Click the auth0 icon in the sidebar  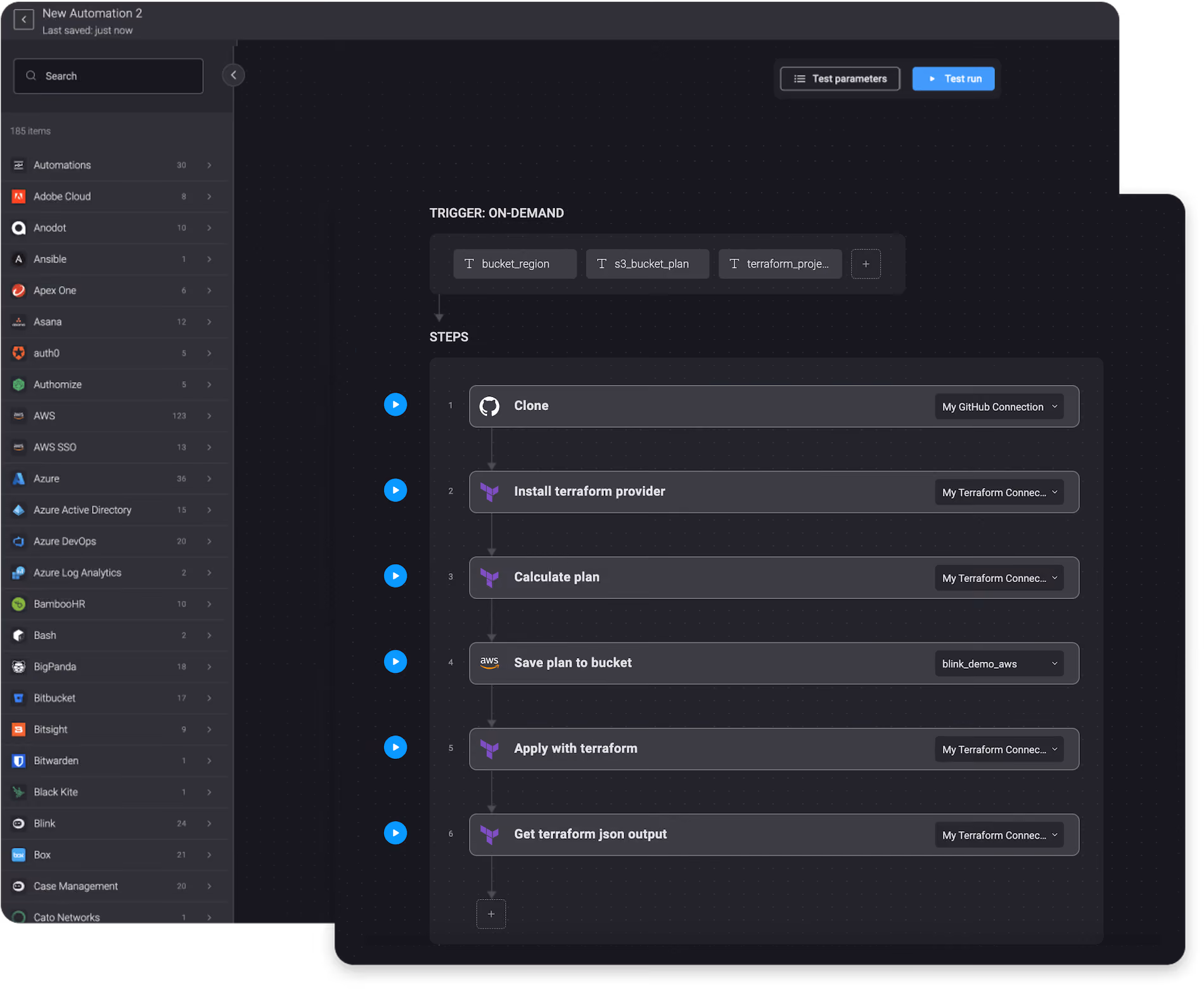(x=19, y=353)
